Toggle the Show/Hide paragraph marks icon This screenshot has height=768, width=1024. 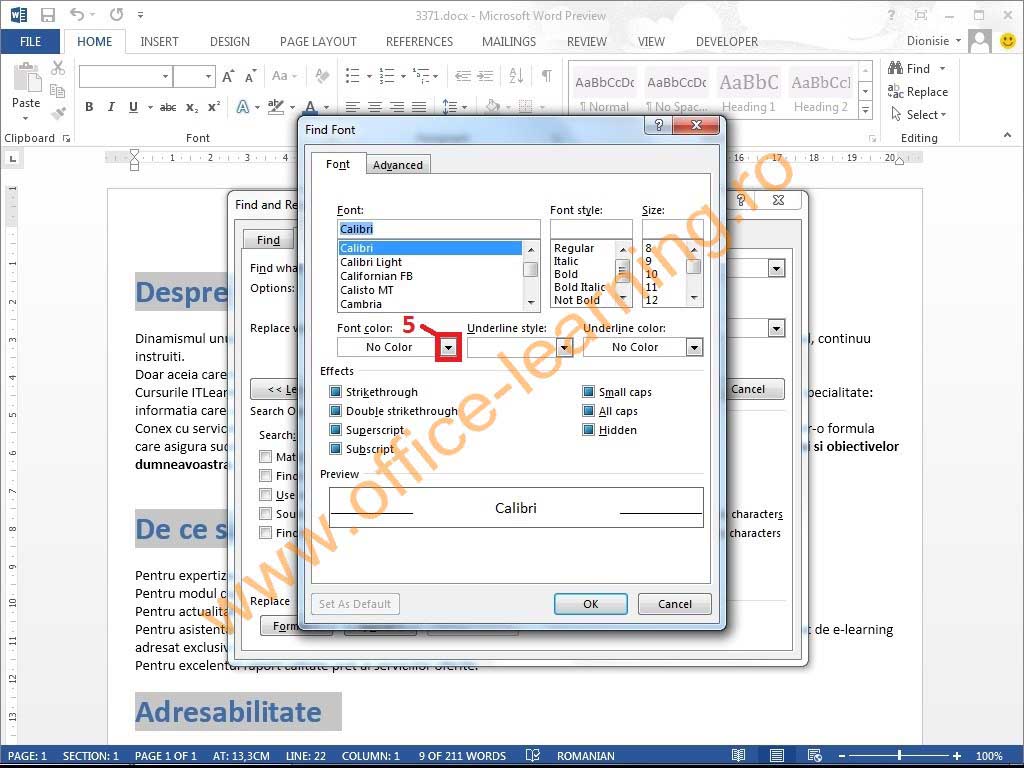point(546,76)
